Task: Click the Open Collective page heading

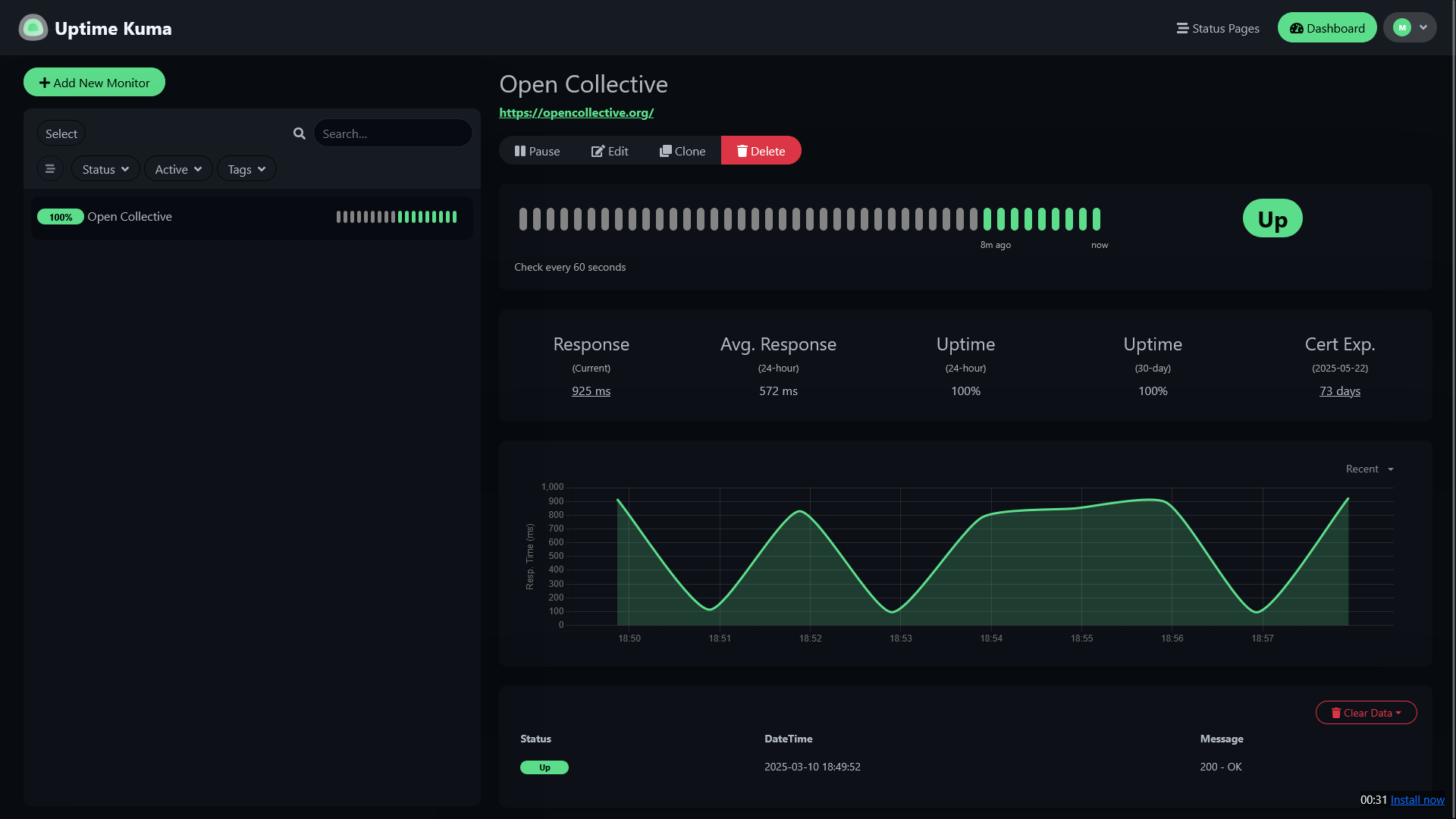Action: tap(584, 84)
